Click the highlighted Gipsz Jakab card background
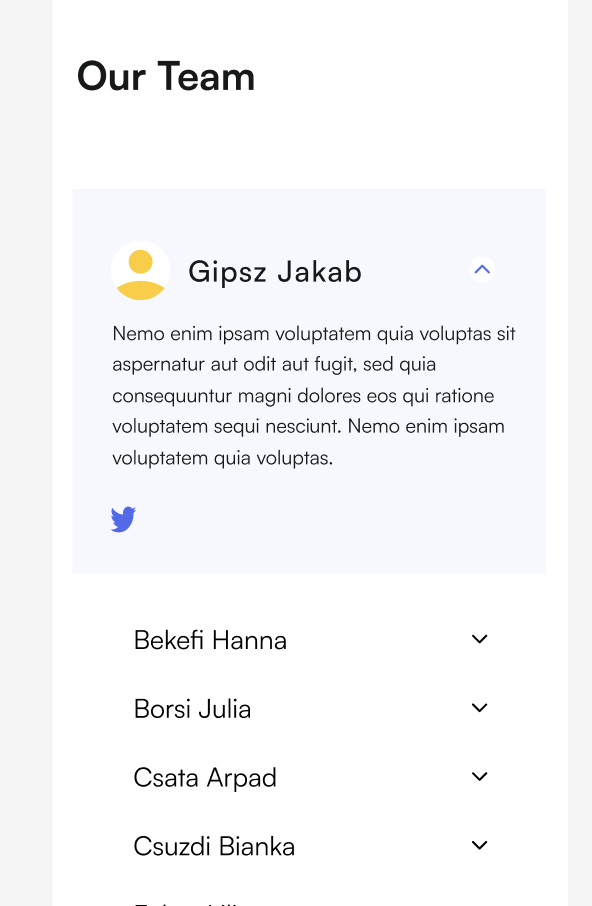This screenshot has height=906, width=592. [x=308, y=380]
